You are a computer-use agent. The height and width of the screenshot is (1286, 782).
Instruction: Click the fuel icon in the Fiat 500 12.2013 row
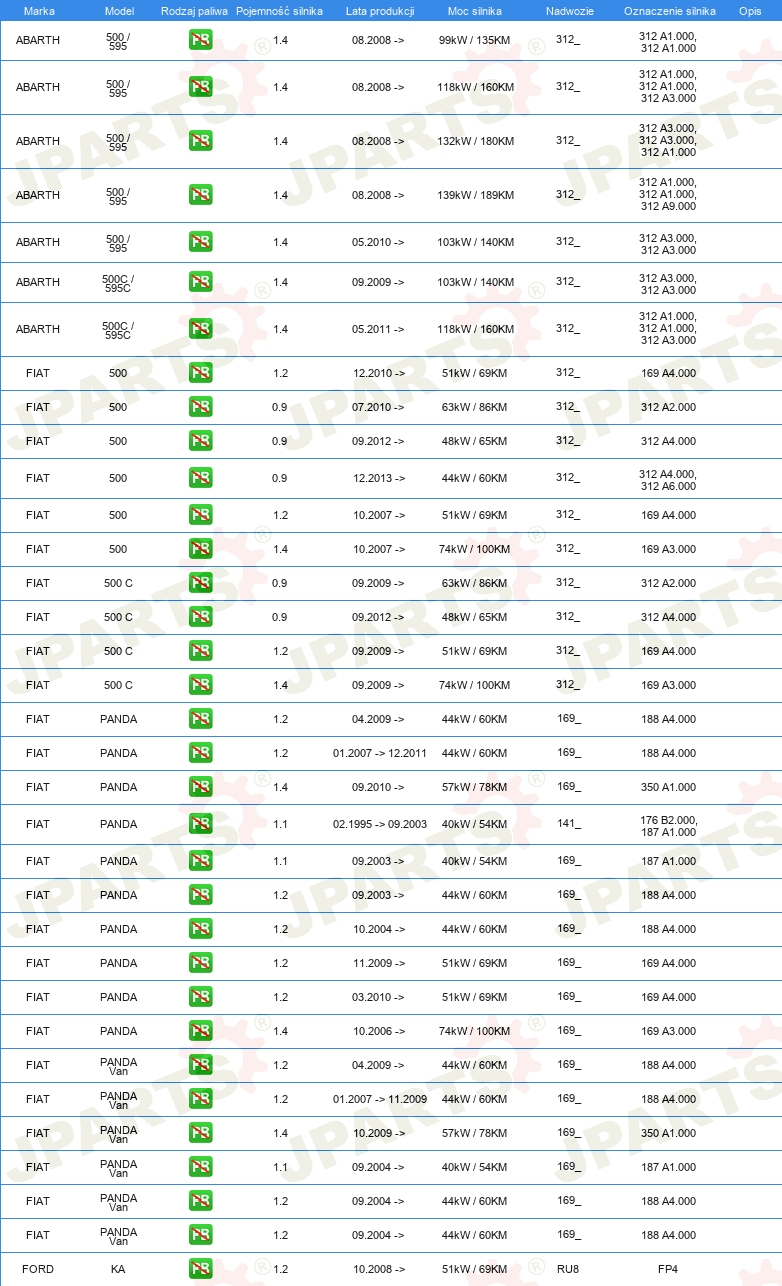pyautogui.click(x=200, y=479)
